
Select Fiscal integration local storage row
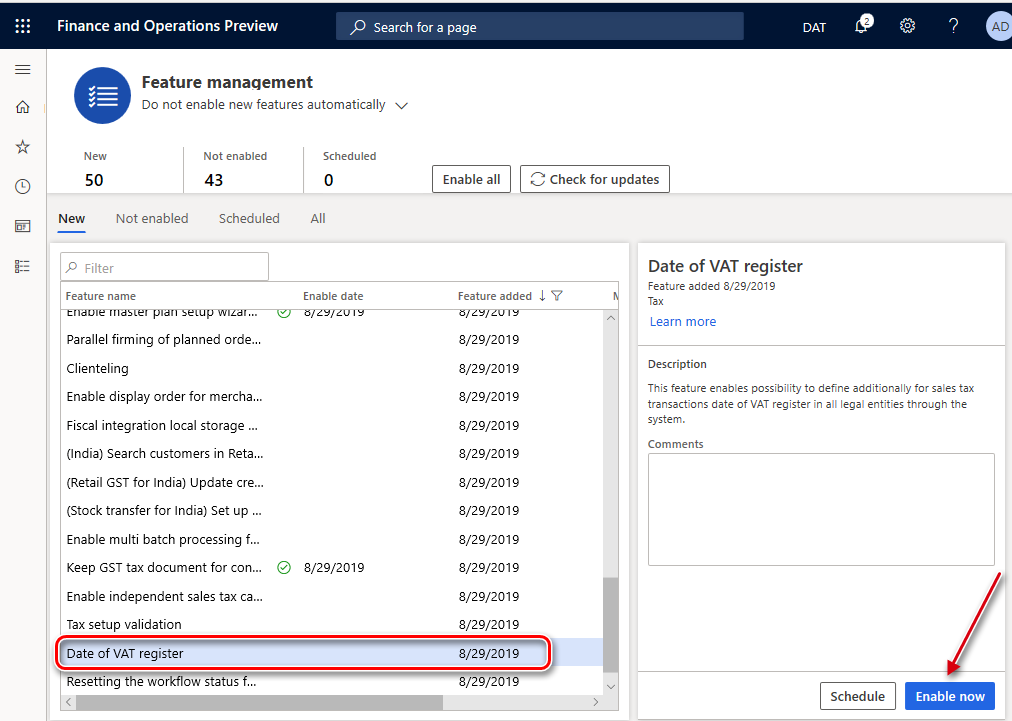pyautogui.click(x=332, y=425)
